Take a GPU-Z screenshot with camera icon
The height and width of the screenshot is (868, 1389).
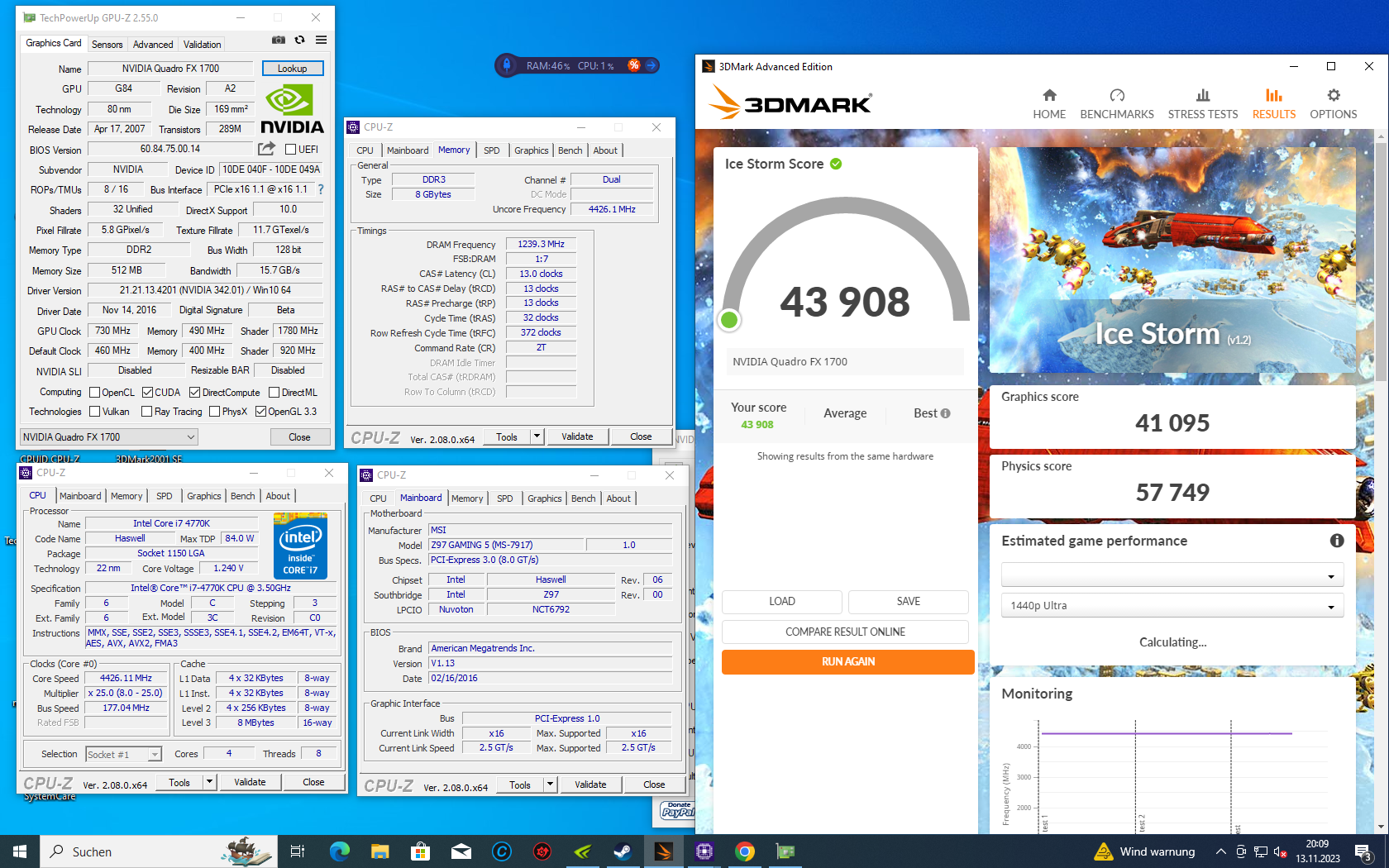(x=279, y=40)
